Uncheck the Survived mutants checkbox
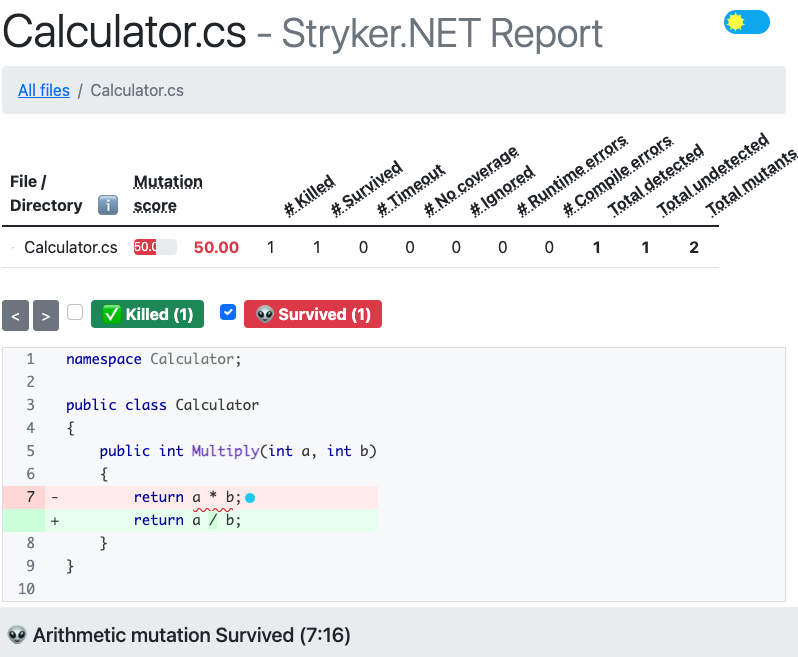 point(228,312)
